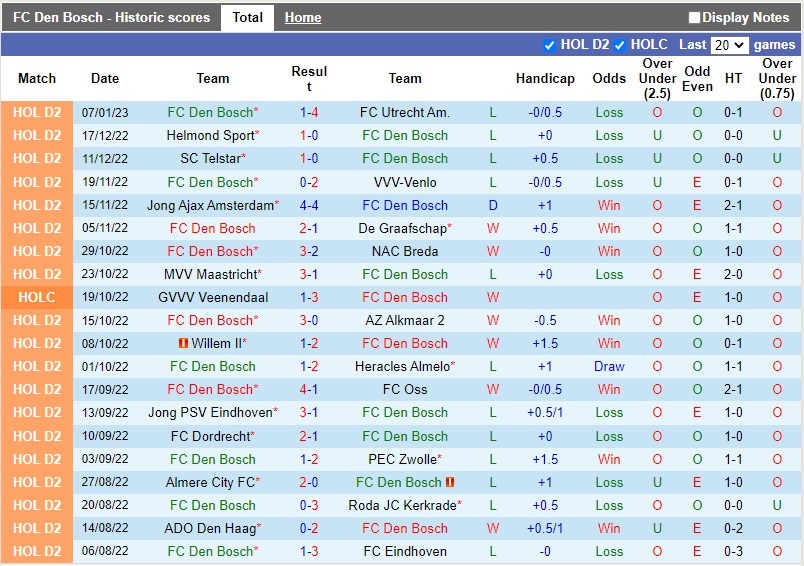Click the Date column header

coord(105,78)
